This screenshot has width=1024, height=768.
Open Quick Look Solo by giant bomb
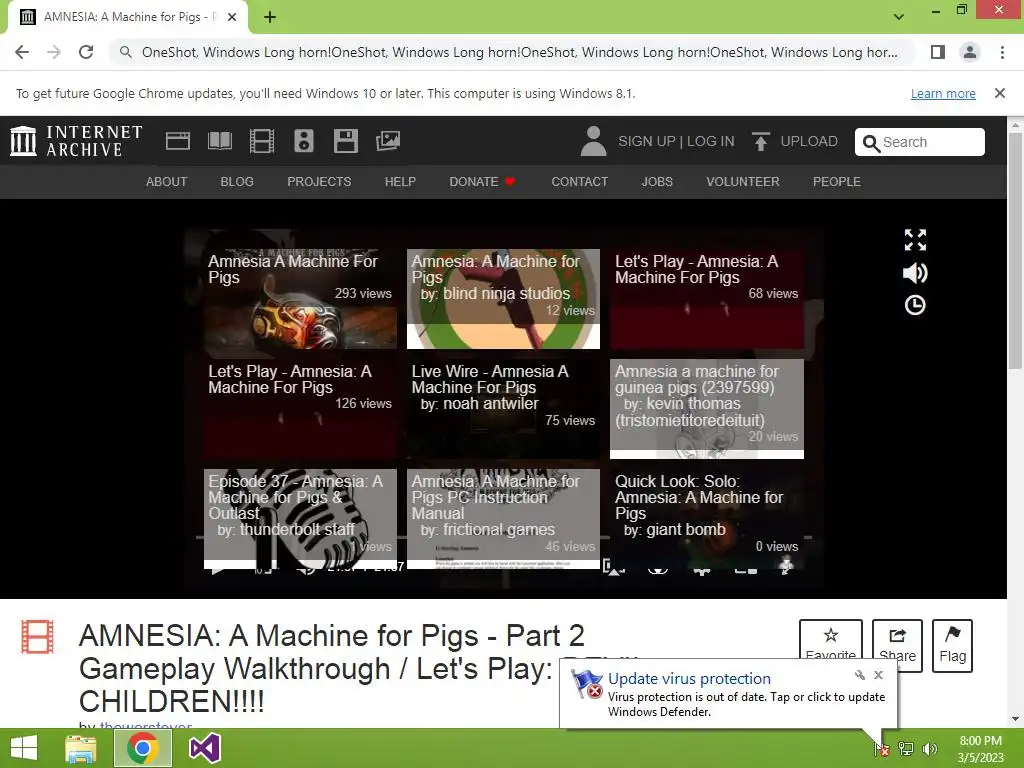click(x=707, y=519)
